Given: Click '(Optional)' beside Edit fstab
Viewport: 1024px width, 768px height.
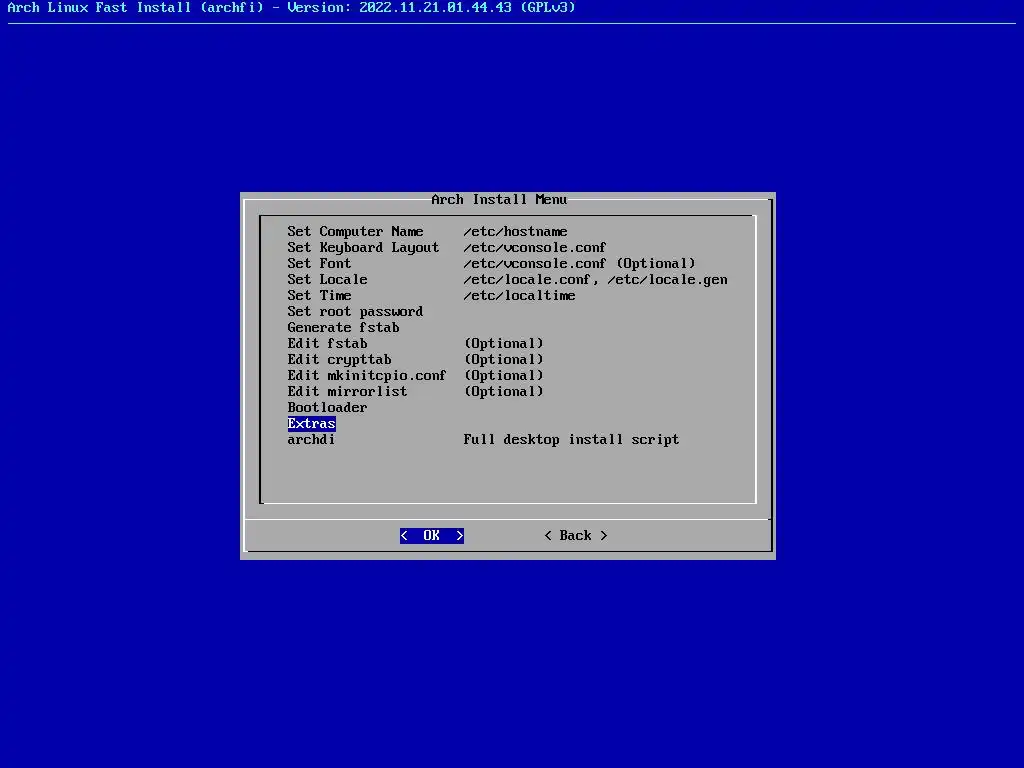Looking at the screenshot, I should click(504, 344).
